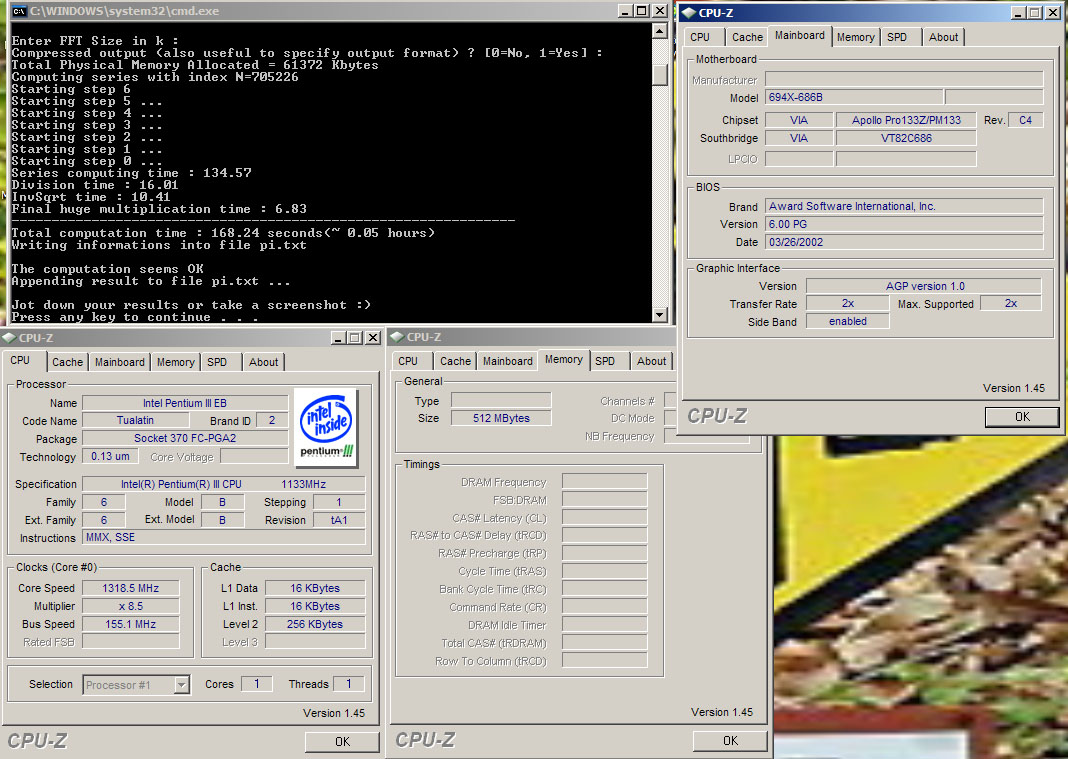Viewport: 1068px width, 759px height.
Task: Open About tab in CPU window
Action: [264, 362]
